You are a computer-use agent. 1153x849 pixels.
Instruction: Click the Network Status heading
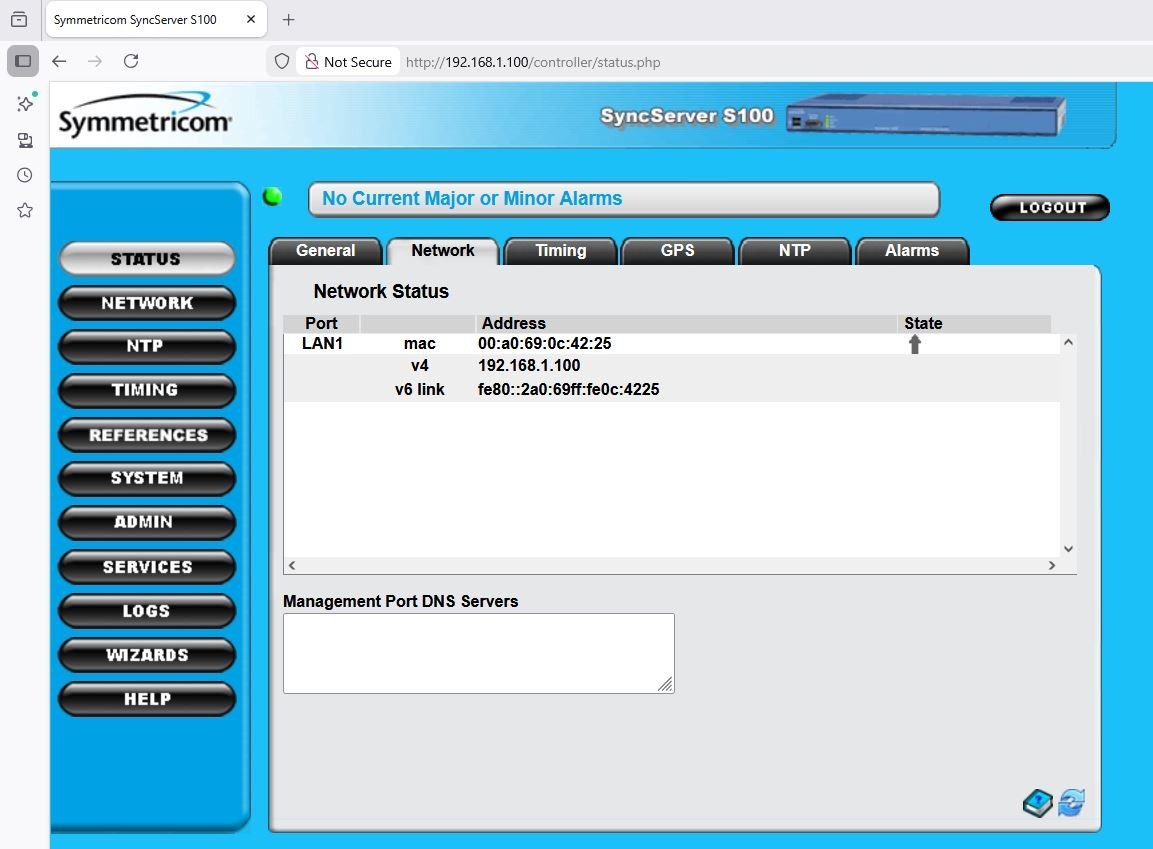(x=381, y=292)
